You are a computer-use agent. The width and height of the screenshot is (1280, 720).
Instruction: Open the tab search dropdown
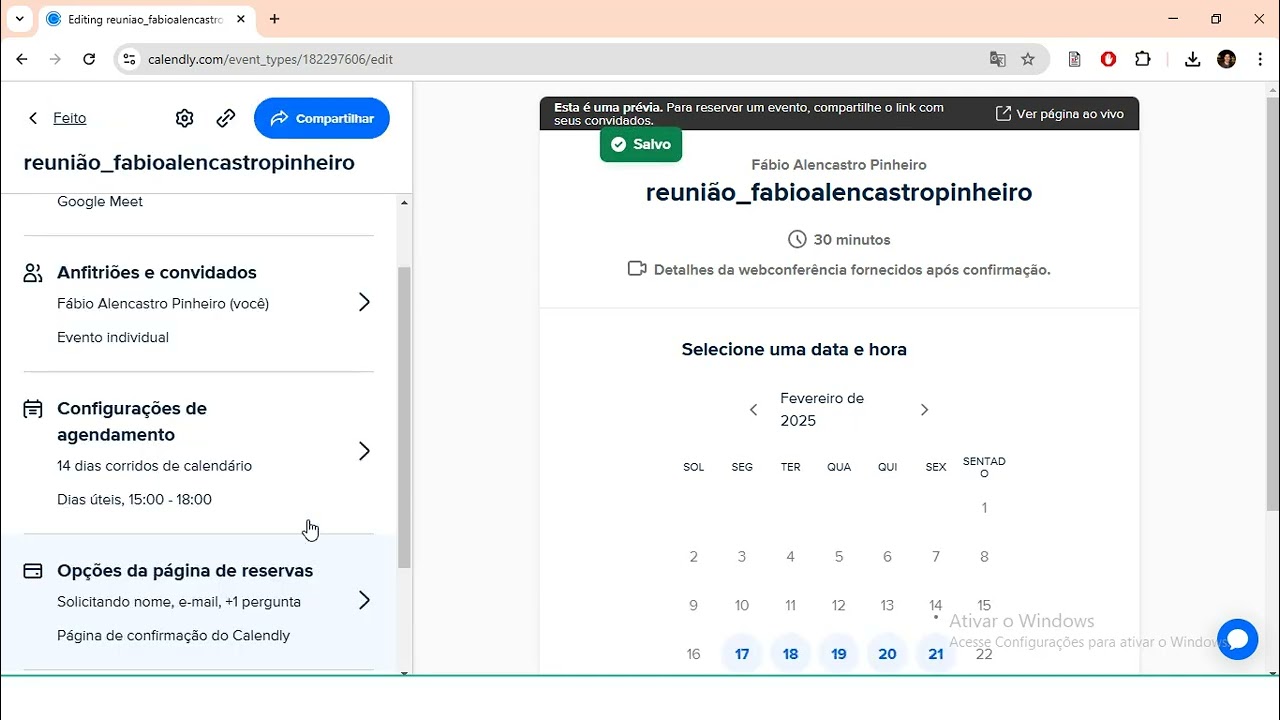pyautogui.click(x=19, y=19)
